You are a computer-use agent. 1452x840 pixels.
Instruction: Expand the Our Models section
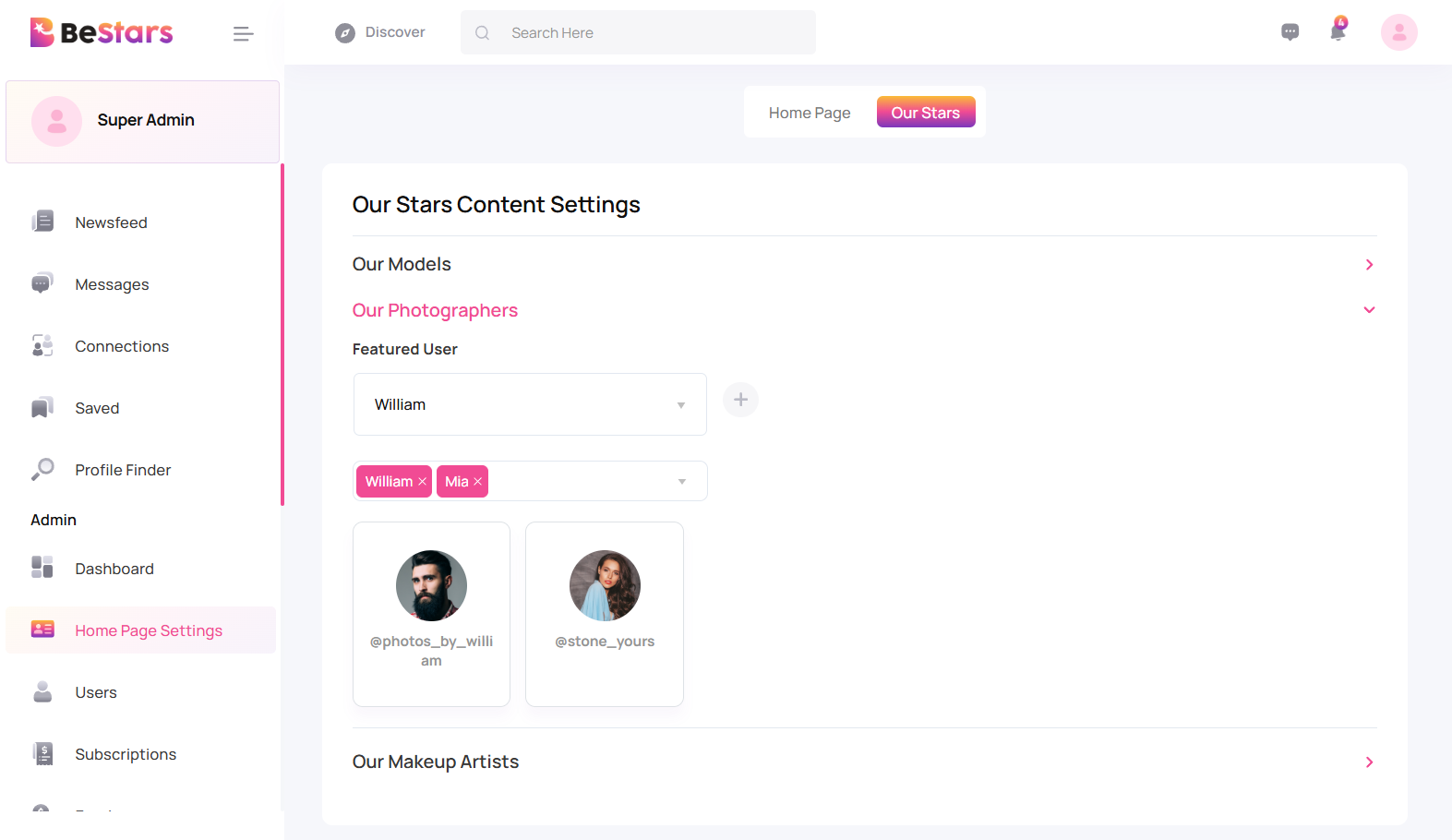[1369, 264]
